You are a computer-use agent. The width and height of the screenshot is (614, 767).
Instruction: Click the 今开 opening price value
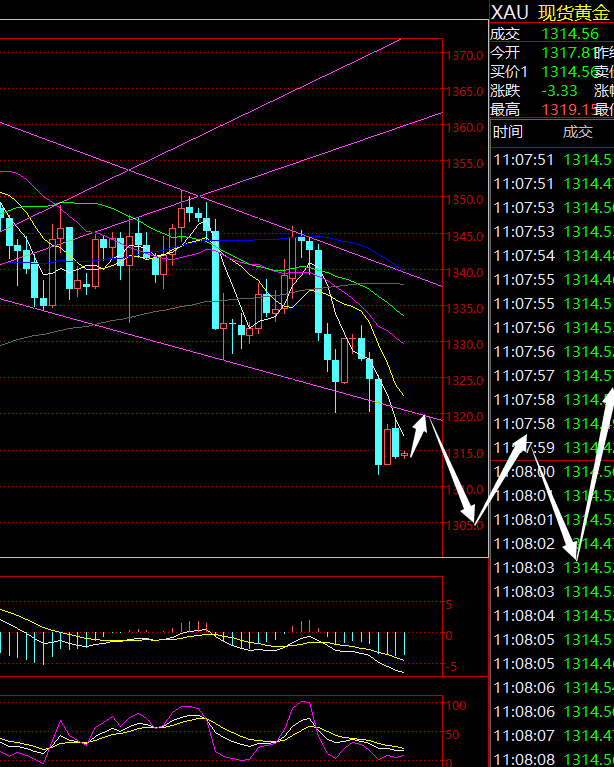564,52
